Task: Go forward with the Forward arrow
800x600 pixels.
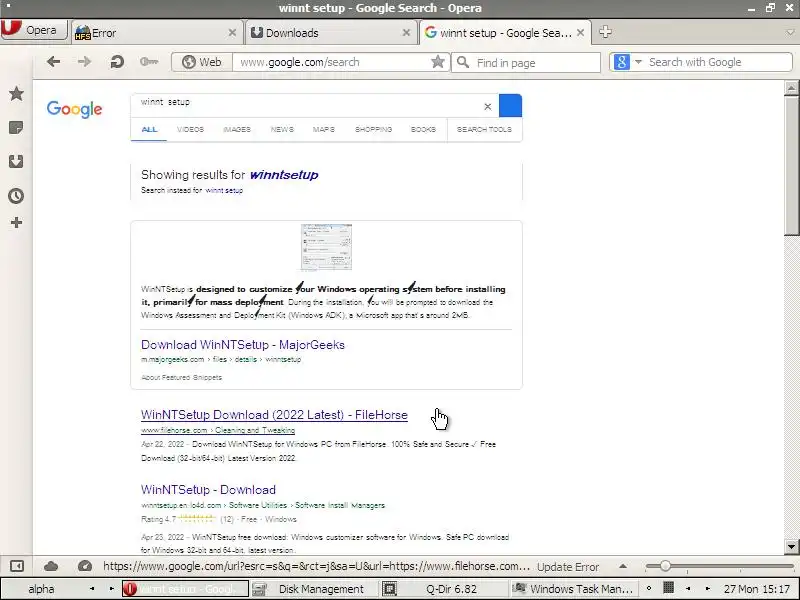Action: [x=84, y=62]
